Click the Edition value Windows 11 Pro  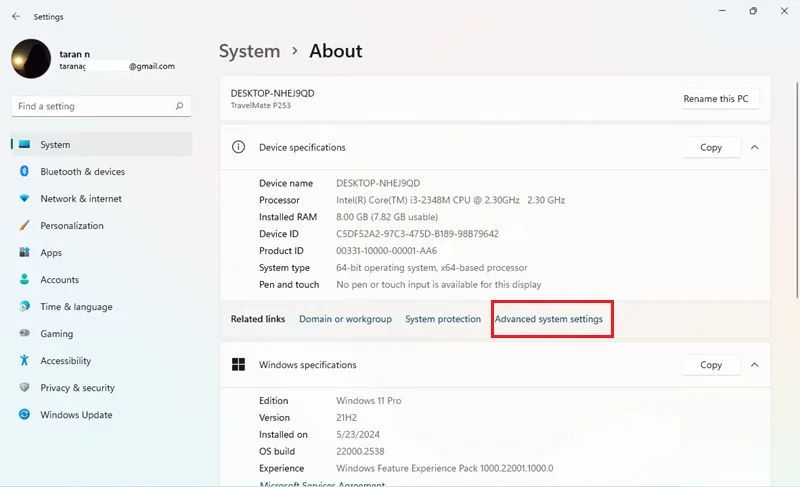click(x=368, y=400)
